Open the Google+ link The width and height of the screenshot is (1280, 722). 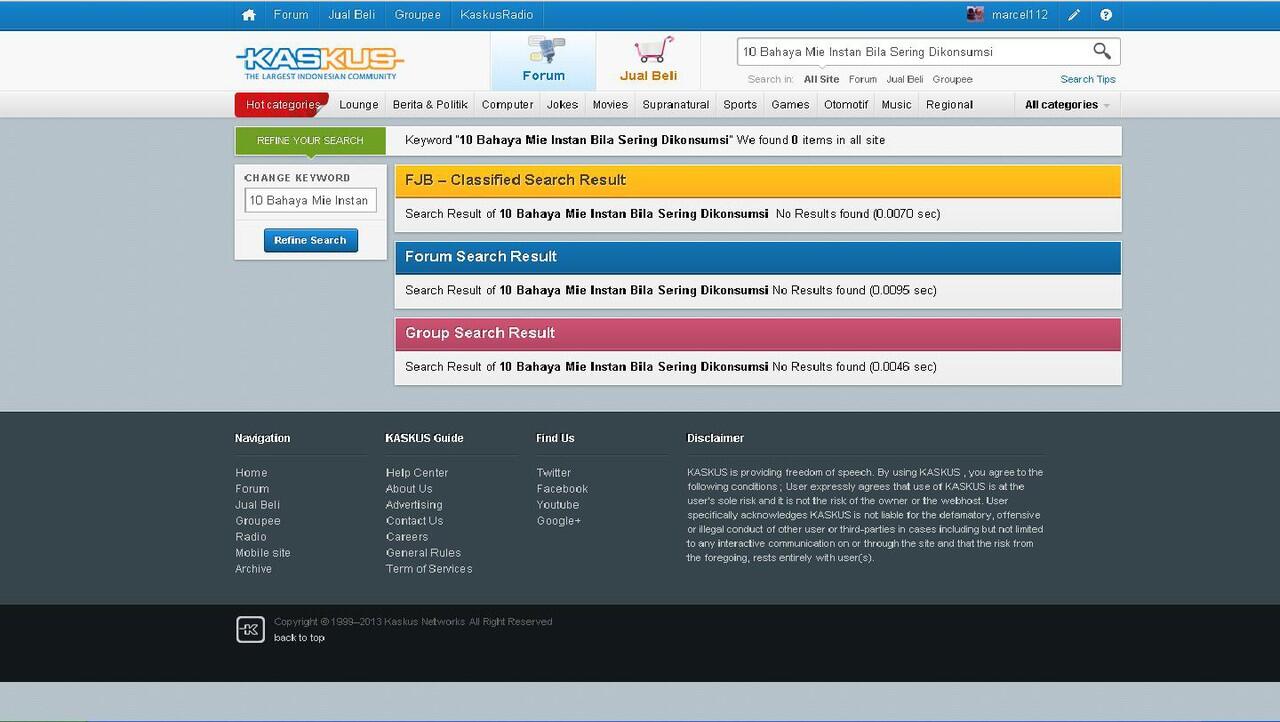(559, 521)
